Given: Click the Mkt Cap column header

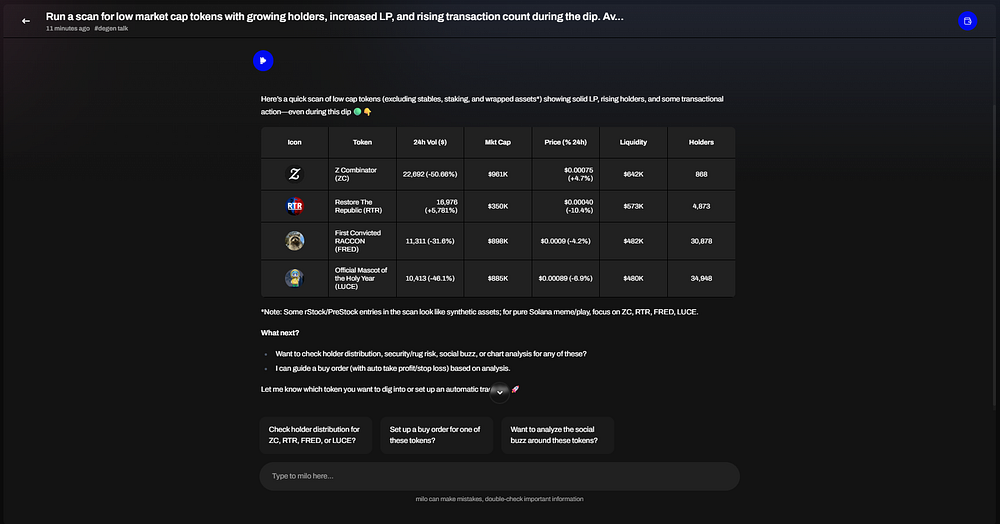Looking at the screenshot, I should coord(498,142).
